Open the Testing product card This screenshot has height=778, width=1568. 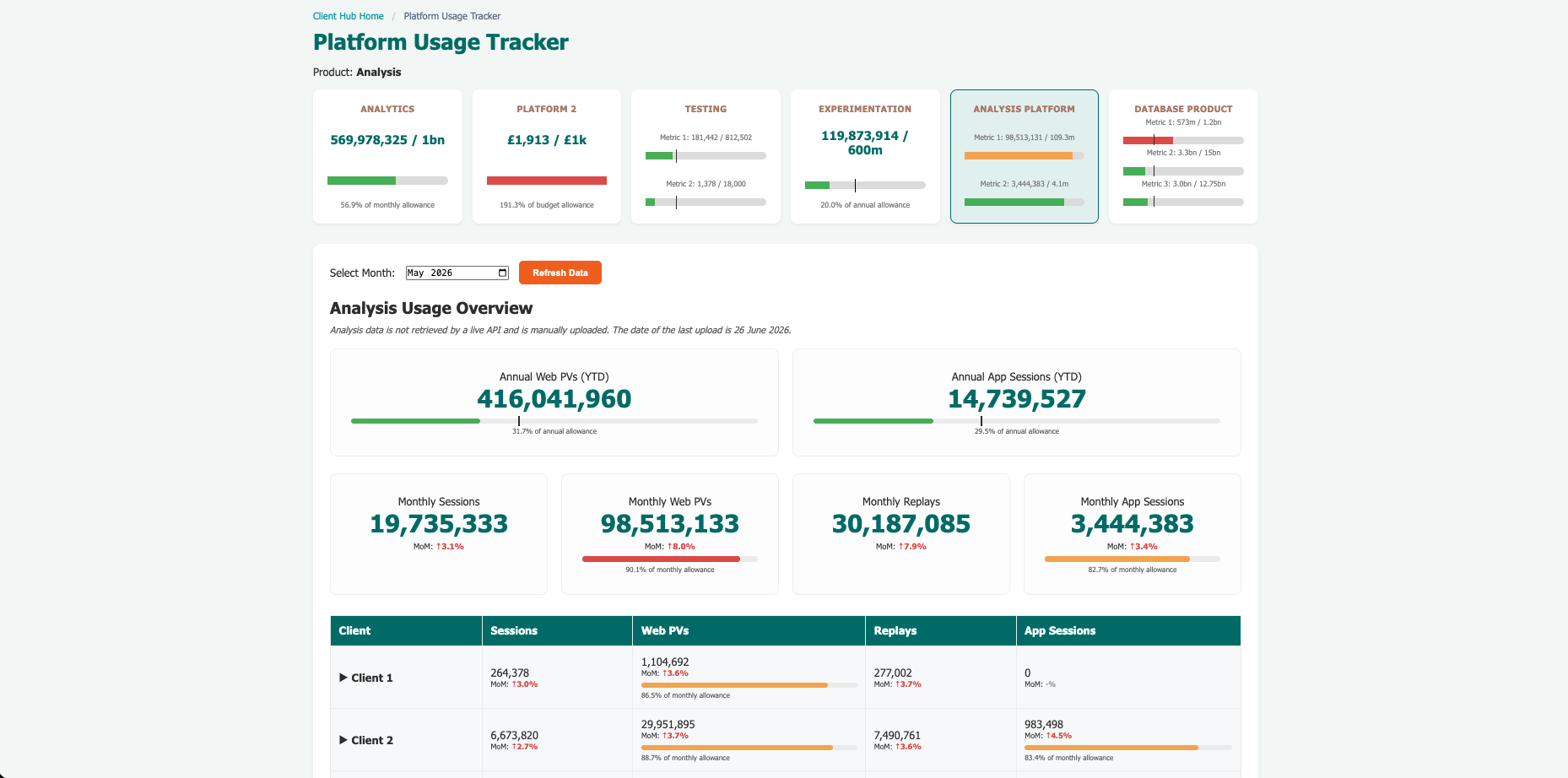(x=706, y=156)
